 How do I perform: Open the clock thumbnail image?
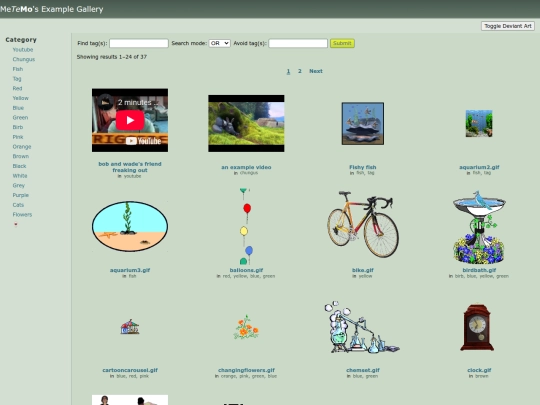coord(478,327)
